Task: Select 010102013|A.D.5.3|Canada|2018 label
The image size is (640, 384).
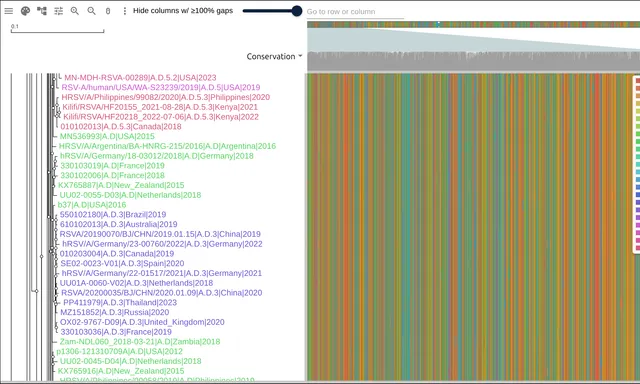Action: tap(121, 127)
